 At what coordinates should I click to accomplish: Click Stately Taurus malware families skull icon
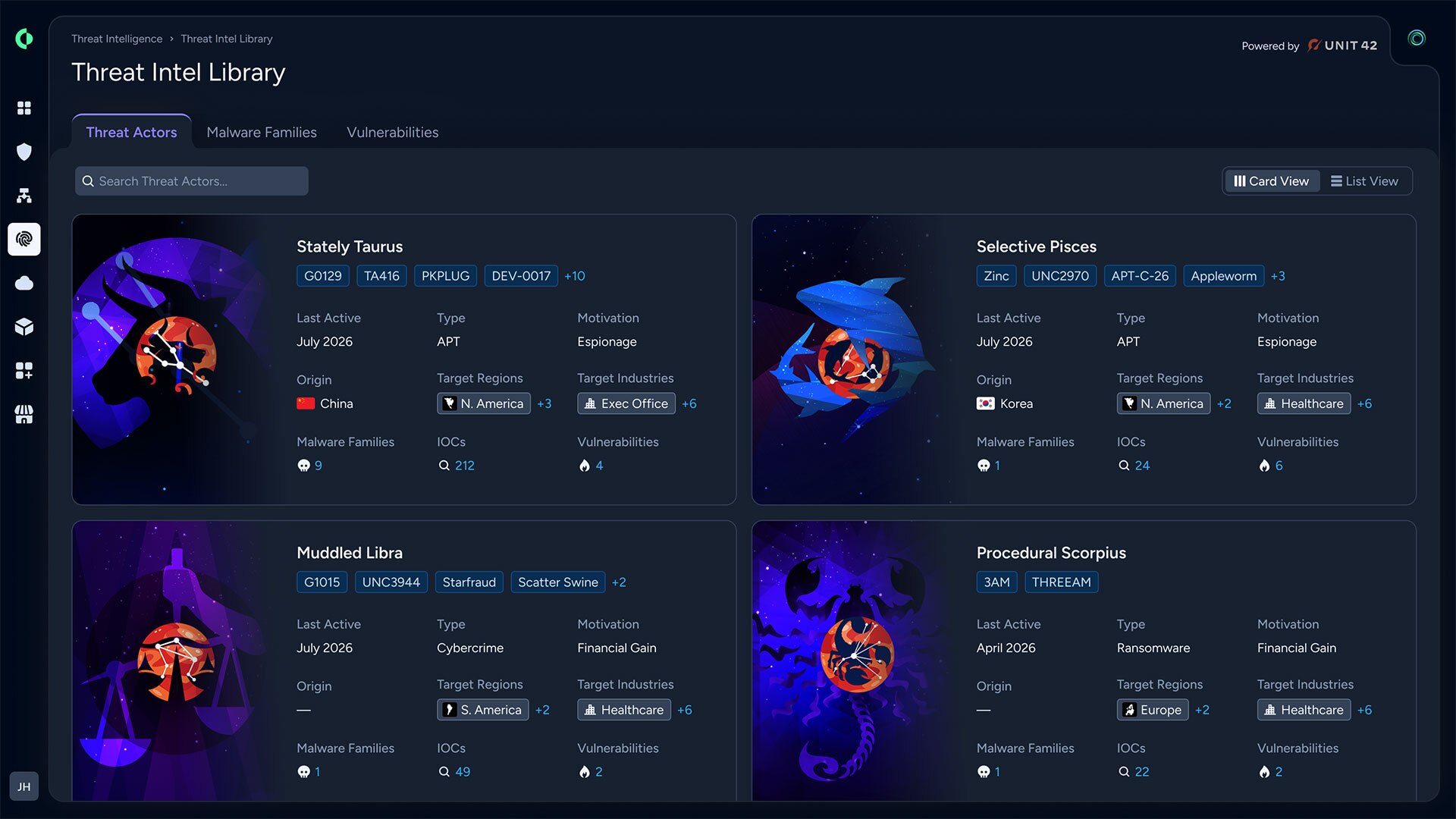(304, 466)
